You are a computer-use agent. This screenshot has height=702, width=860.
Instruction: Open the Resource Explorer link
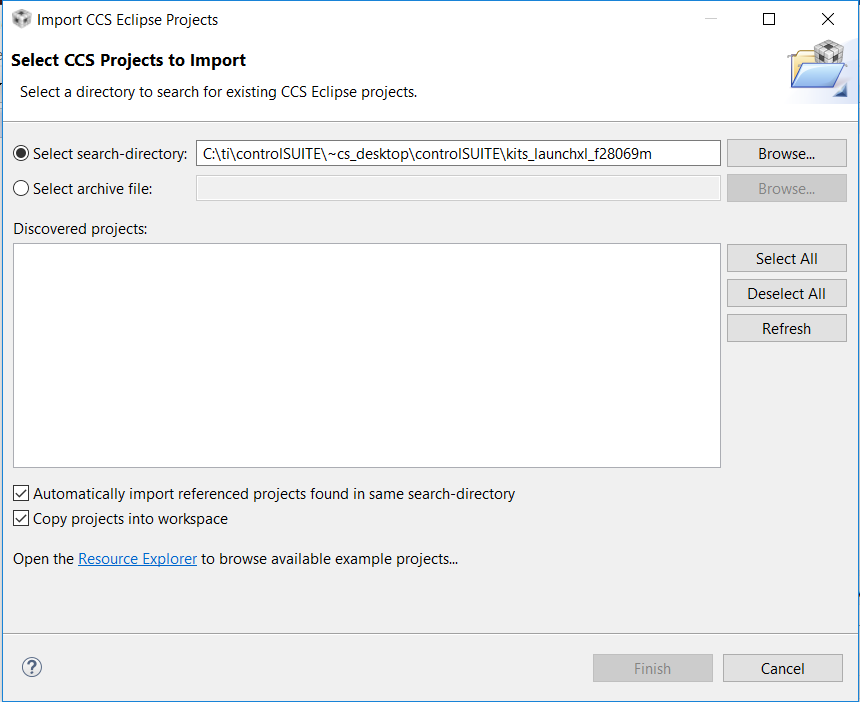[x=137, y=559]
